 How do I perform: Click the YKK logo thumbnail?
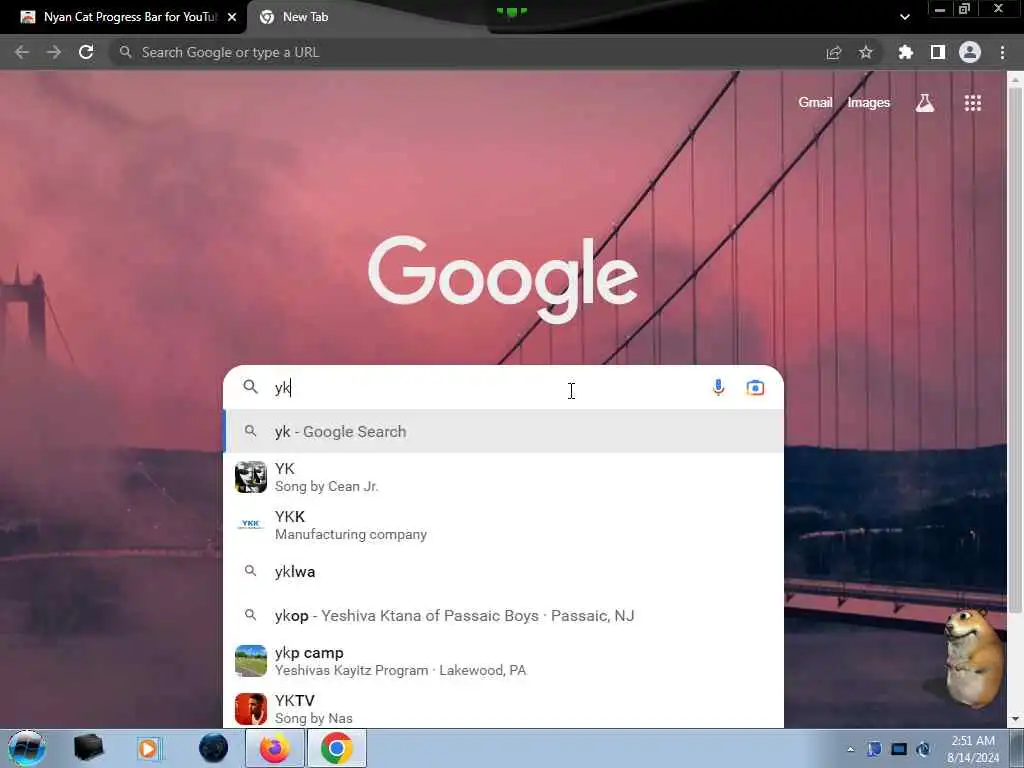coord(251,524)
